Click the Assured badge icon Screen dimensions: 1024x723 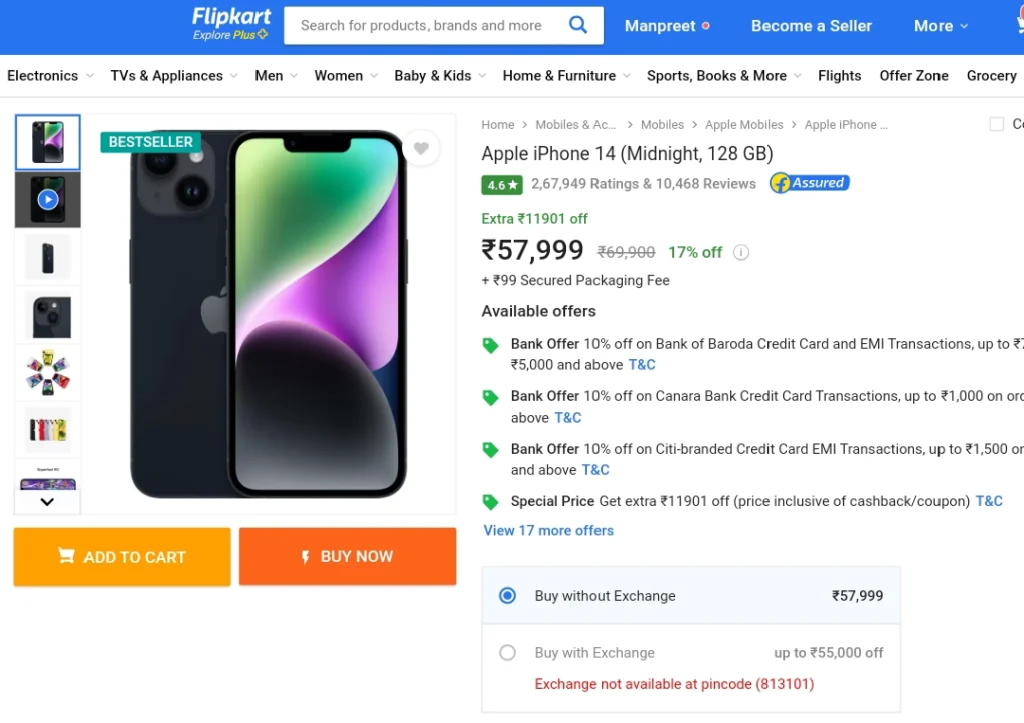[x=809, y=183]
